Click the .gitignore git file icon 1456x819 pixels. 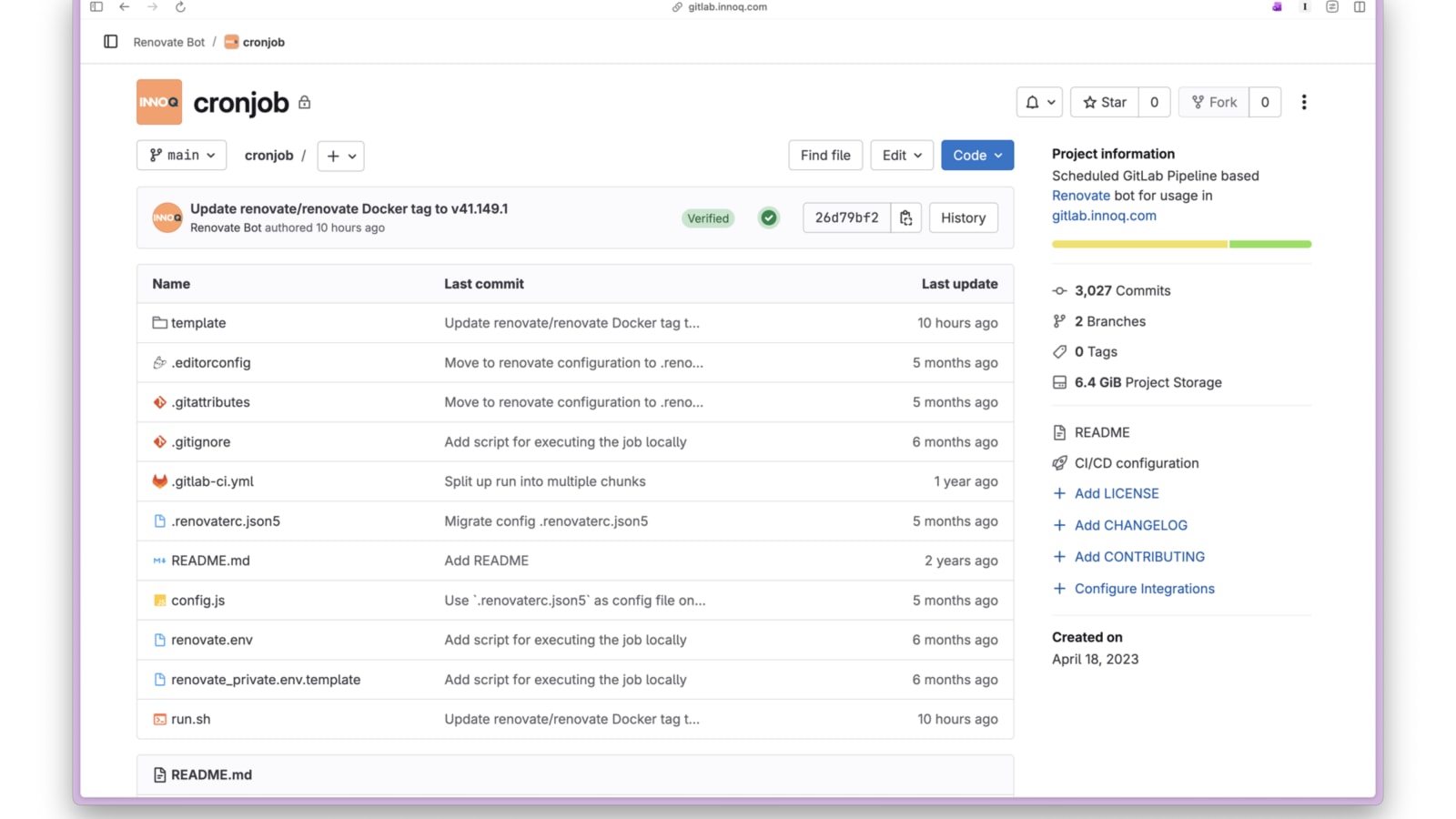[x=159, y=441]
